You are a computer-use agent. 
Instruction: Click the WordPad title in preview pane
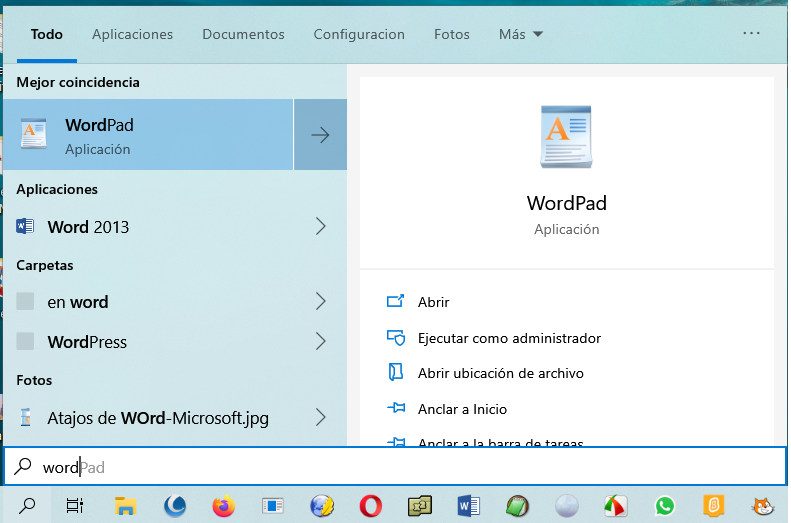[x=567, y=203]
